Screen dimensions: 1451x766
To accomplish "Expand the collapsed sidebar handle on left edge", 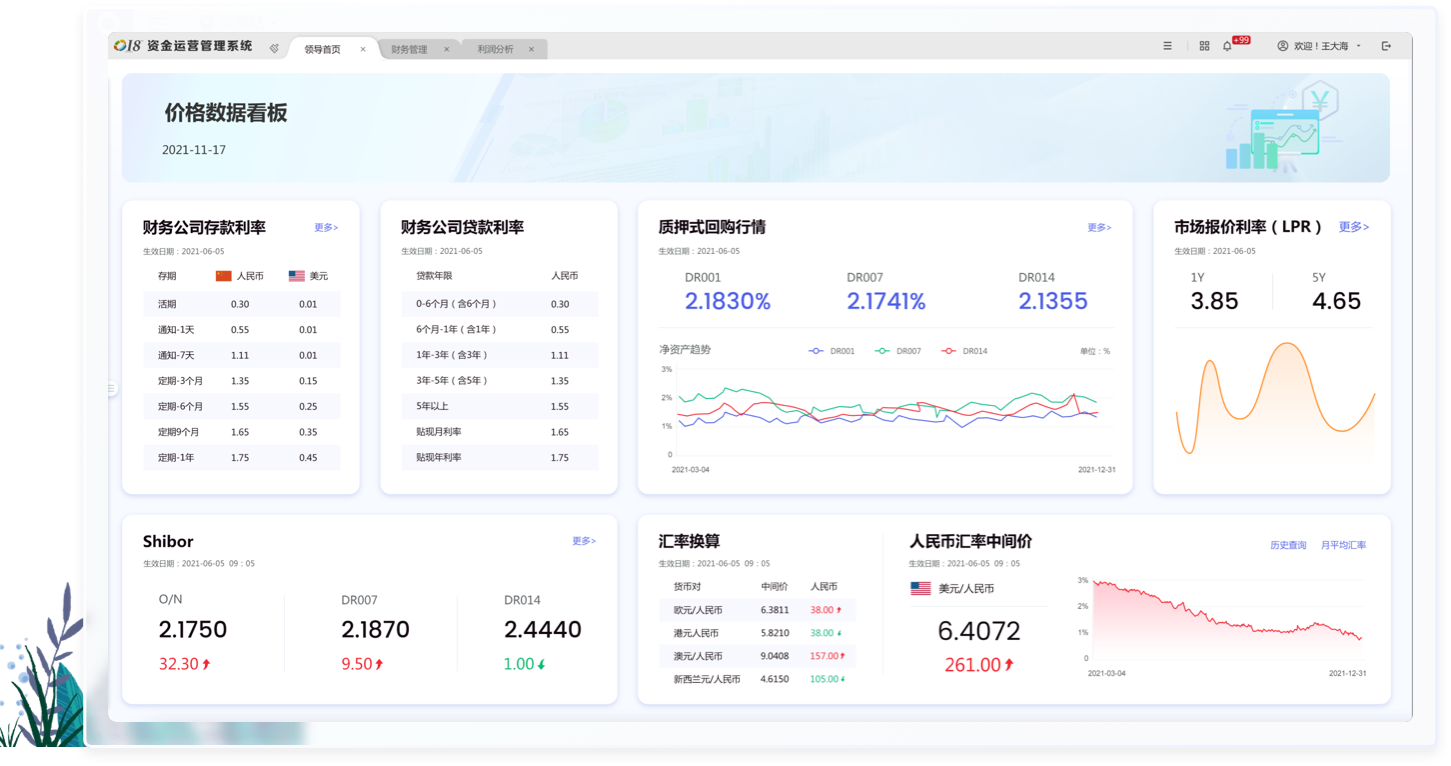I will [112, 388].
